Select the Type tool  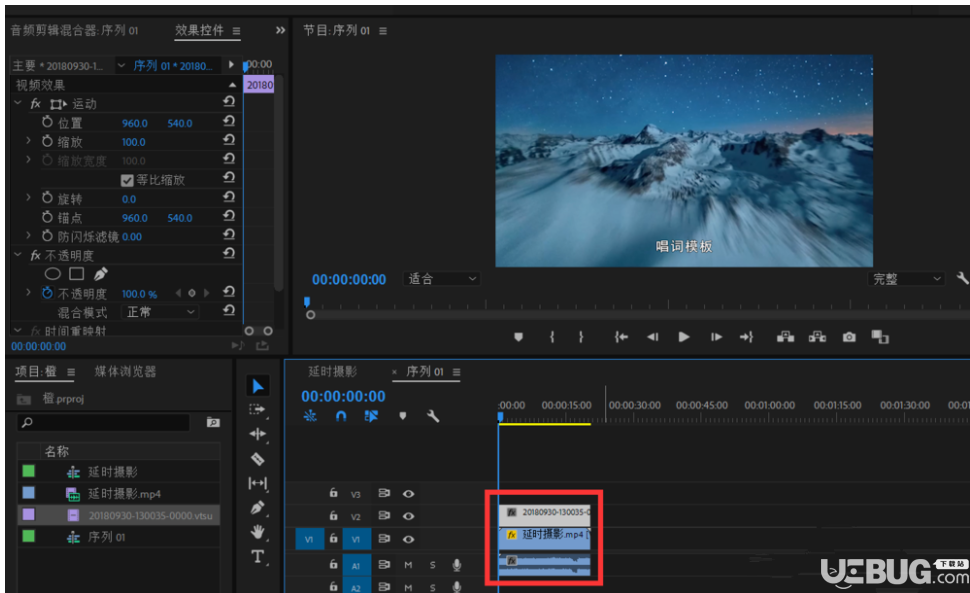257,557
